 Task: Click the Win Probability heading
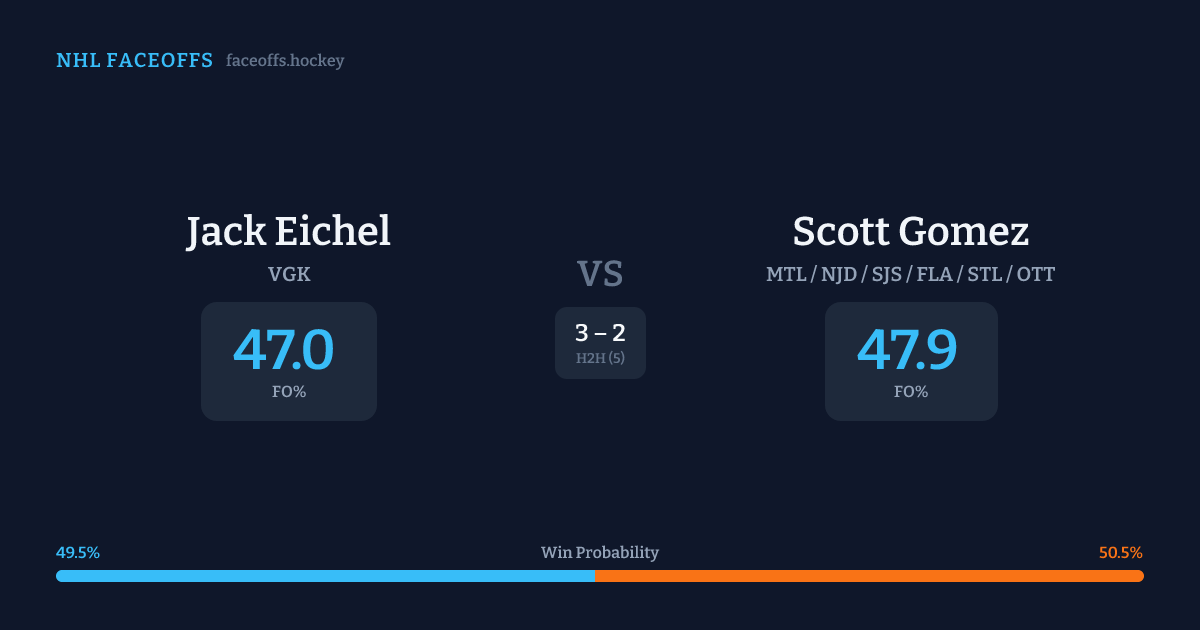tap(600, 553)
